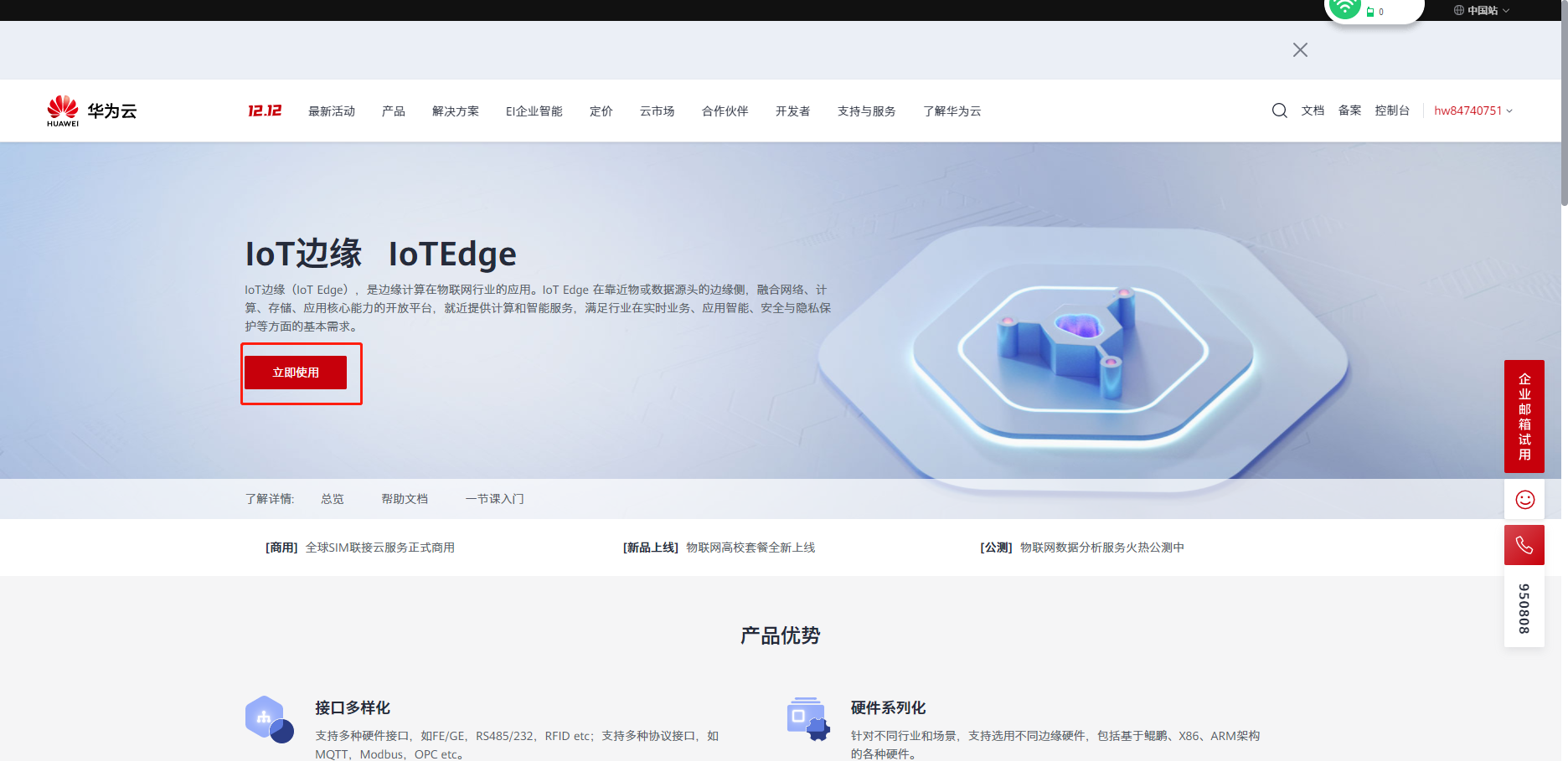The width and height of the screenshot is (1568, 761).
Task: Open 物联网数据分析服务火热公测中 announcement
Action: [x=1102, y=548]
